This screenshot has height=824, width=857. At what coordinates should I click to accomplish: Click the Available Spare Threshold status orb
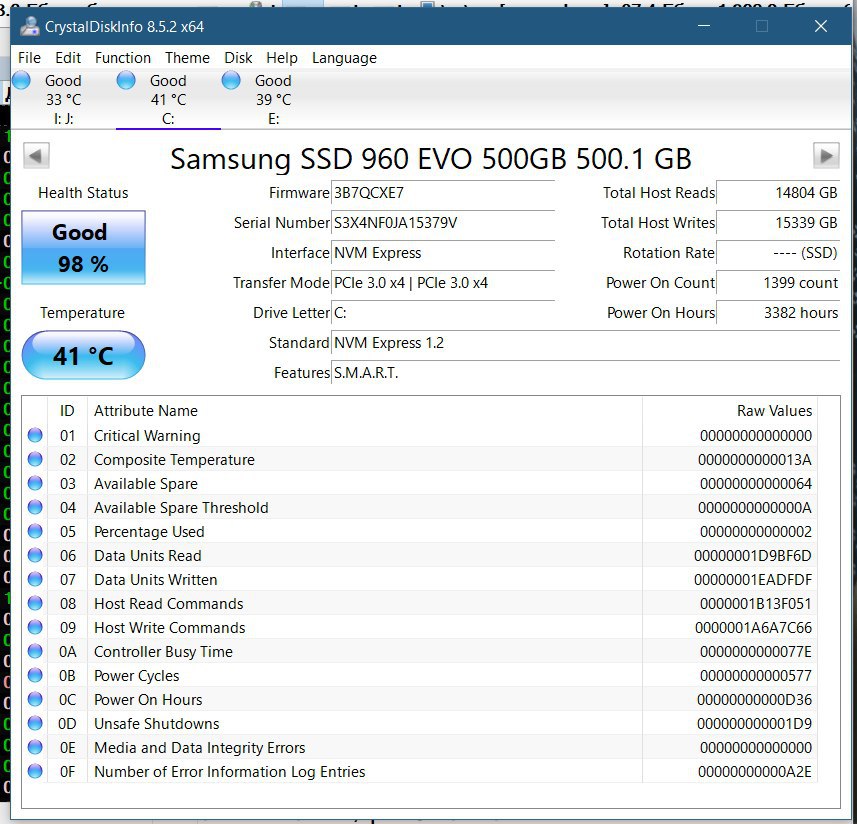point(35,507)
